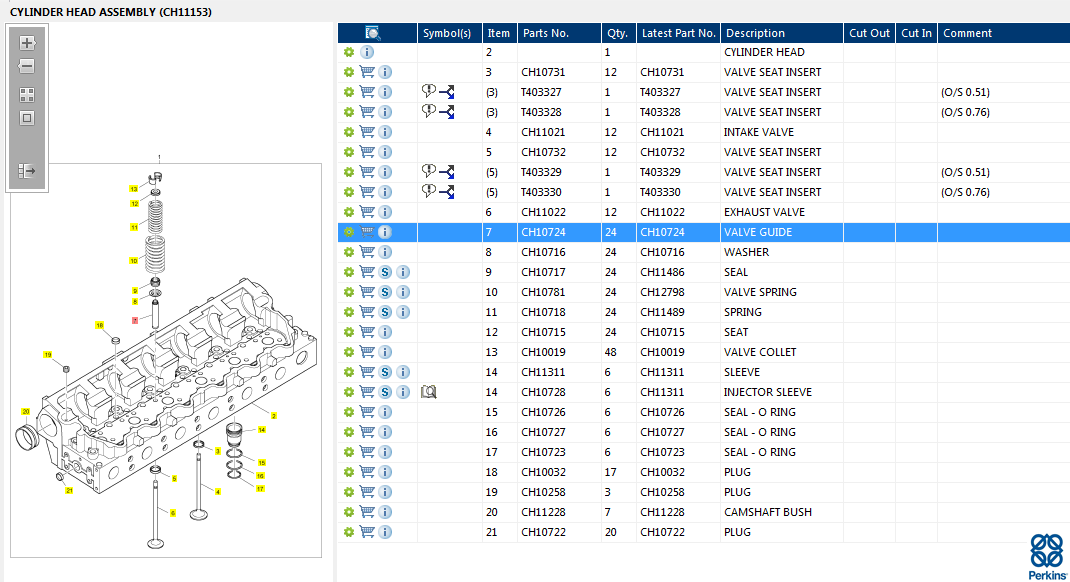Viewport: 1070px width, 582px height.
Task: Click green gear icon for EXHAUST VALVE row
Action: pyautogui.click(x=349, y=212)
